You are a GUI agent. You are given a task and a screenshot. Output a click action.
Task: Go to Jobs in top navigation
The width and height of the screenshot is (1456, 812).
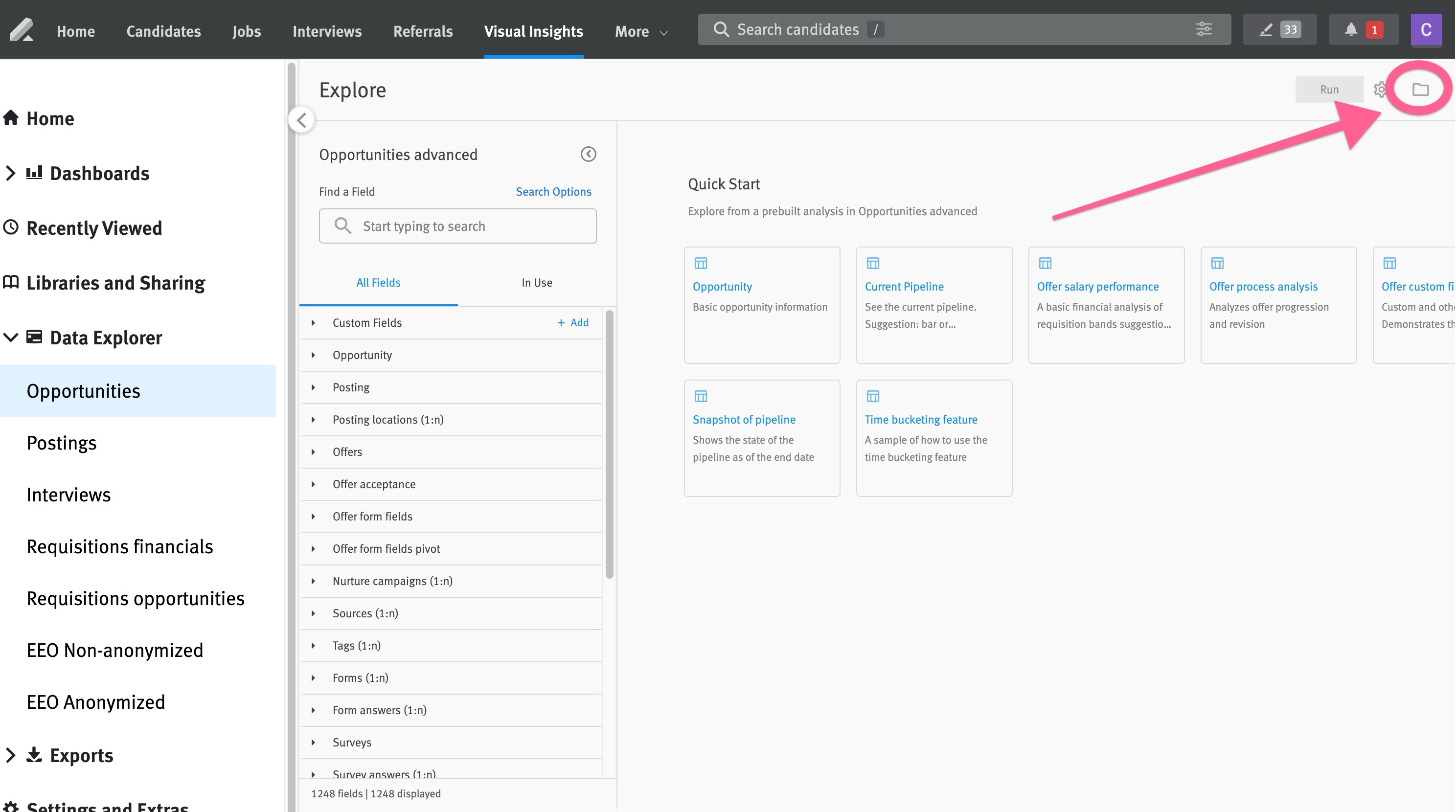(x=247, y=31)
